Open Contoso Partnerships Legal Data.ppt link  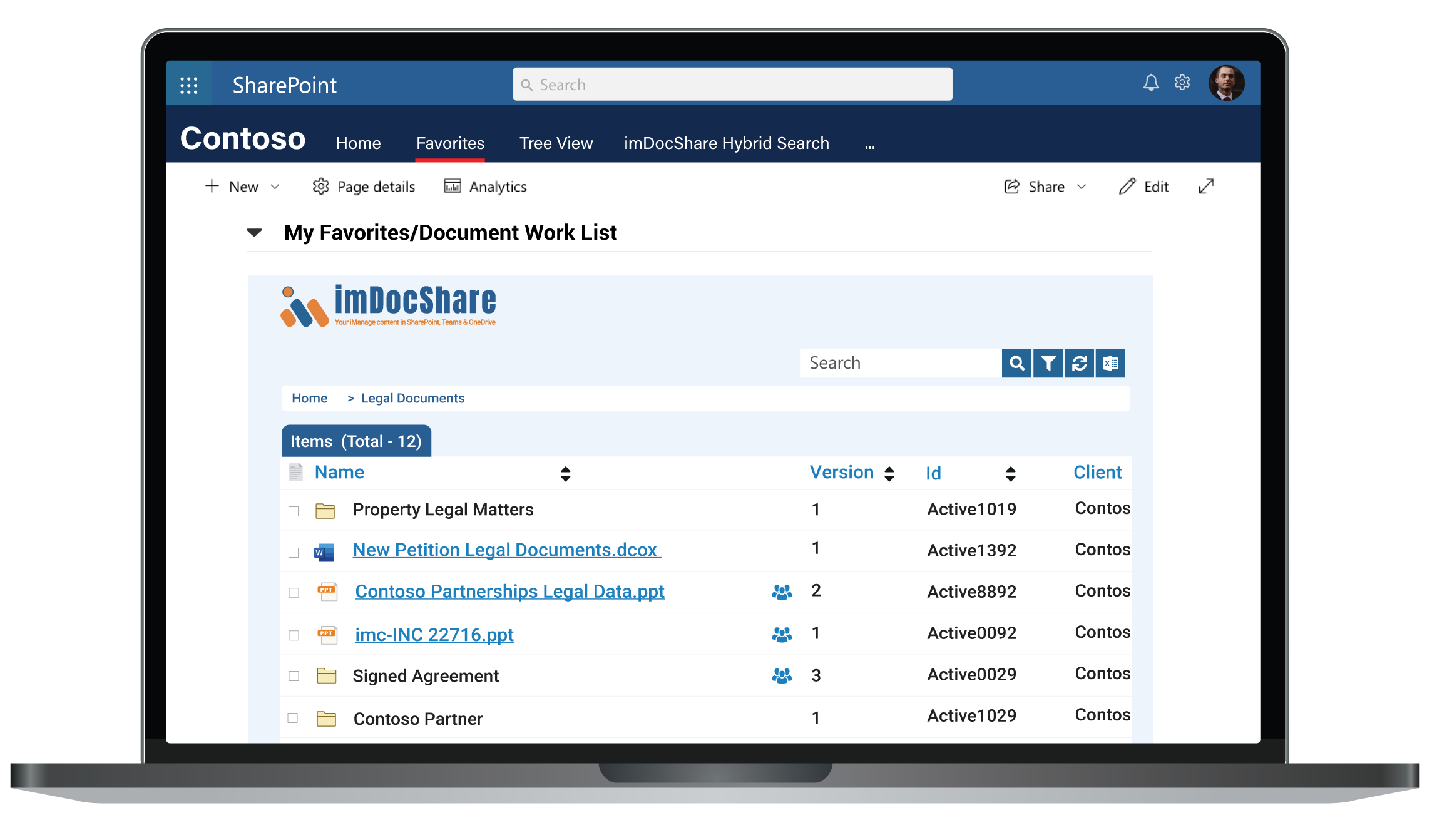tap(509, 591)
